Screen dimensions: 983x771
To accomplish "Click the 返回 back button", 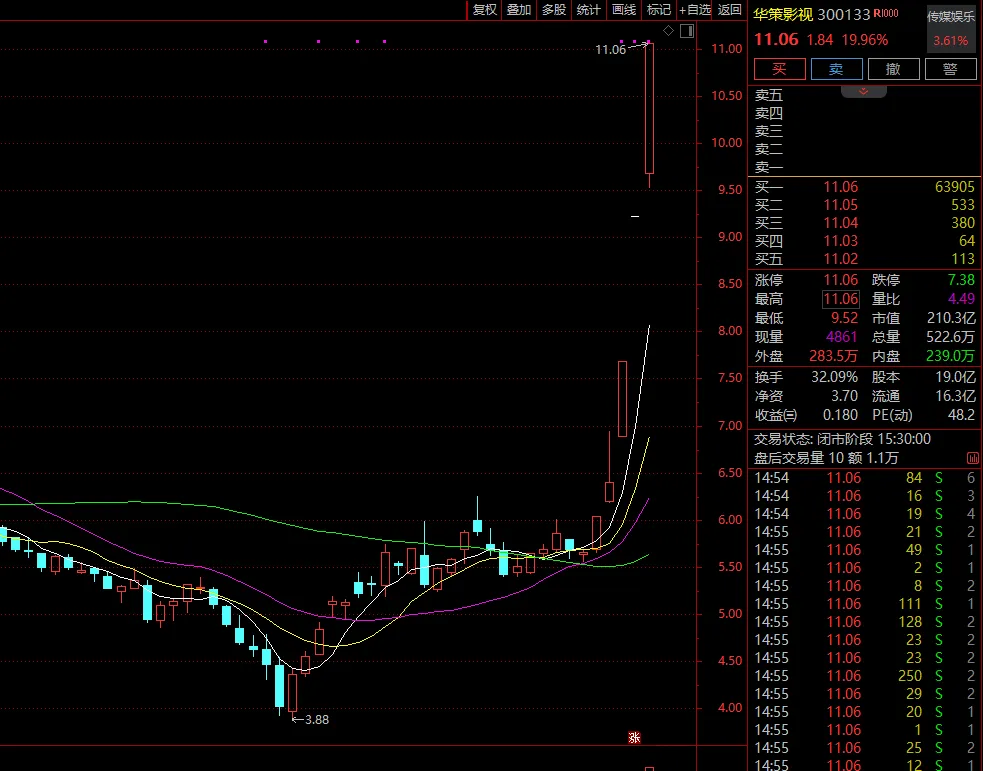I will pyautogui.click(x=729, y=10).
